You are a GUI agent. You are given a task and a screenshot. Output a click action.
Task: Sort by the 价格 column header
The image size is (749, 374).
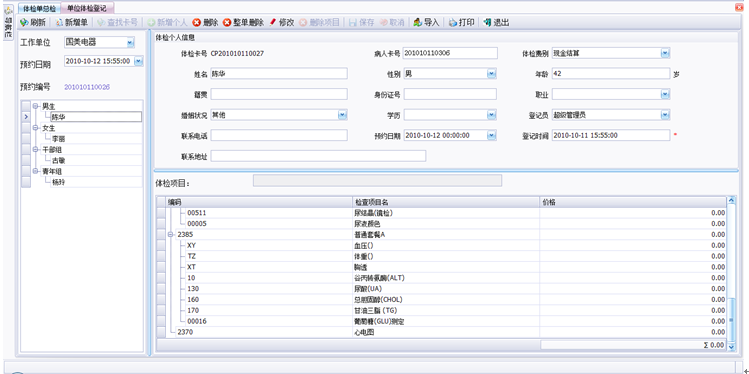tap(633, 202)
